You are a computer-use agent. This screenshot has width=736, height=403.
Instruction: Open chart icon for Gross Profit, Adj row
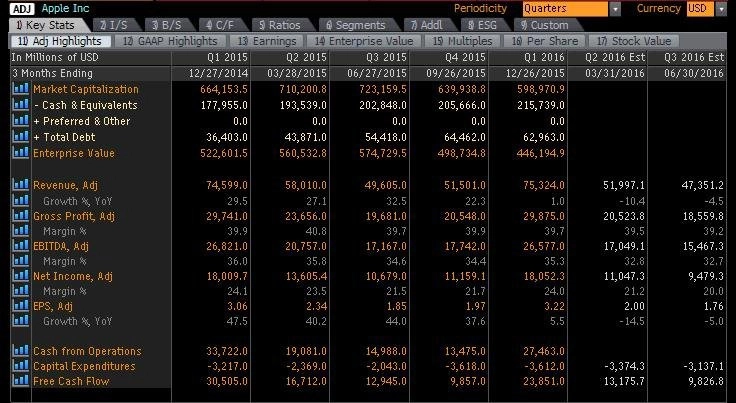point(21,216)
